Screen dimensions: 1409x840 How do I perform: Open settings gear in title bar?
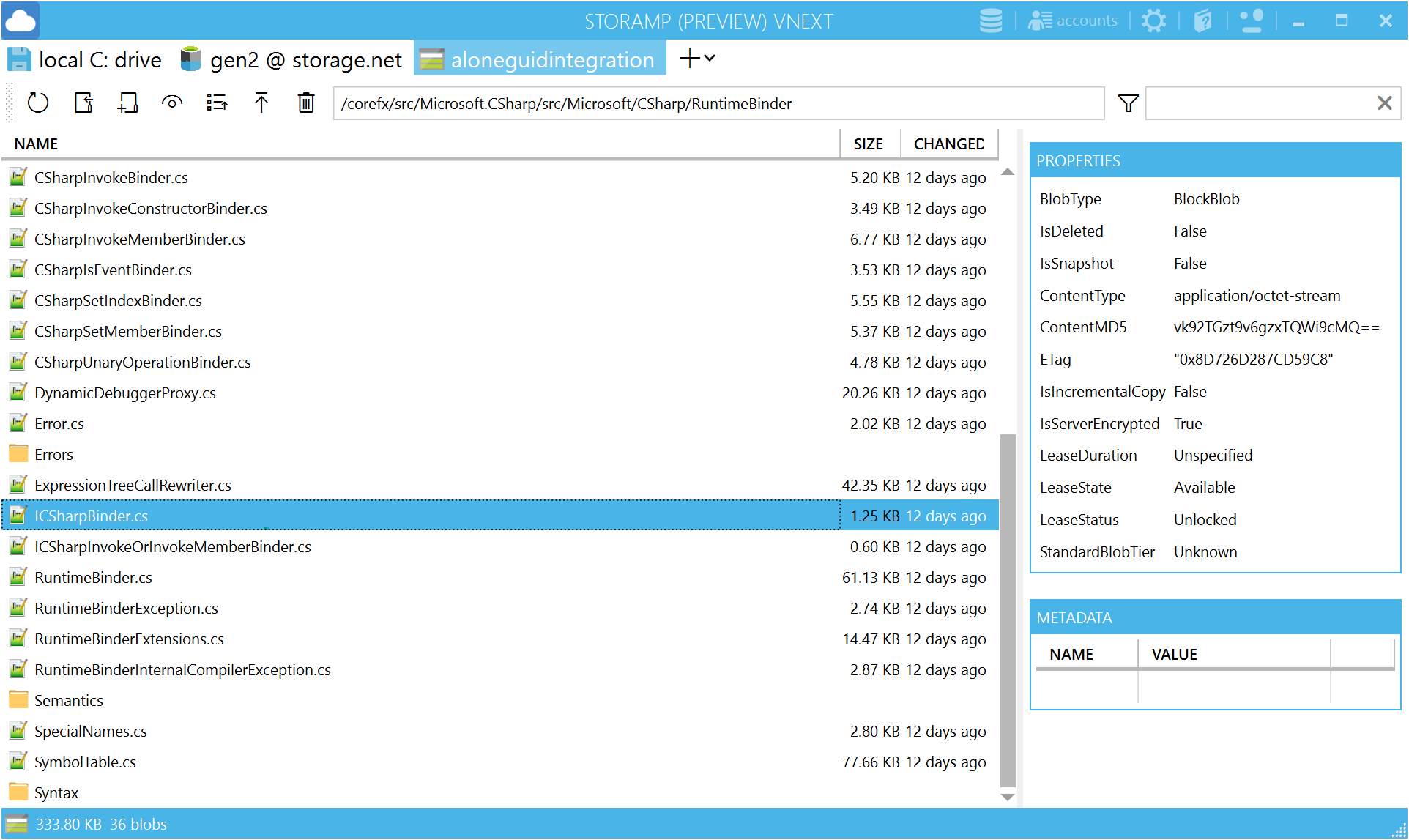tap(1153, 21)
